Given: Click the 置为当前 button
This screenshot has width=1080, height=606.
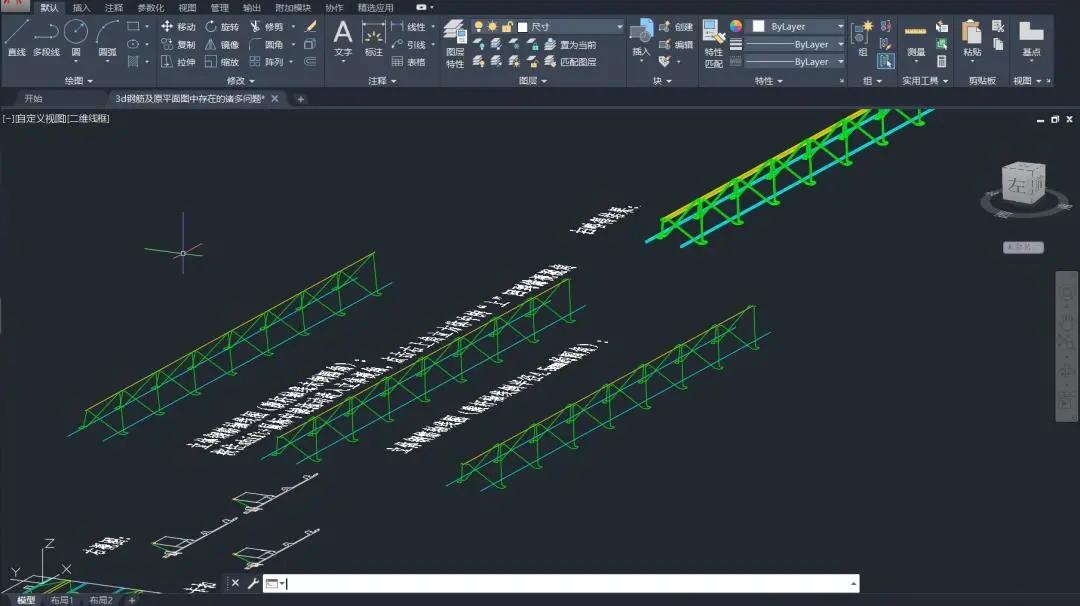Looking at the screenshot, I should pos(577,45).
